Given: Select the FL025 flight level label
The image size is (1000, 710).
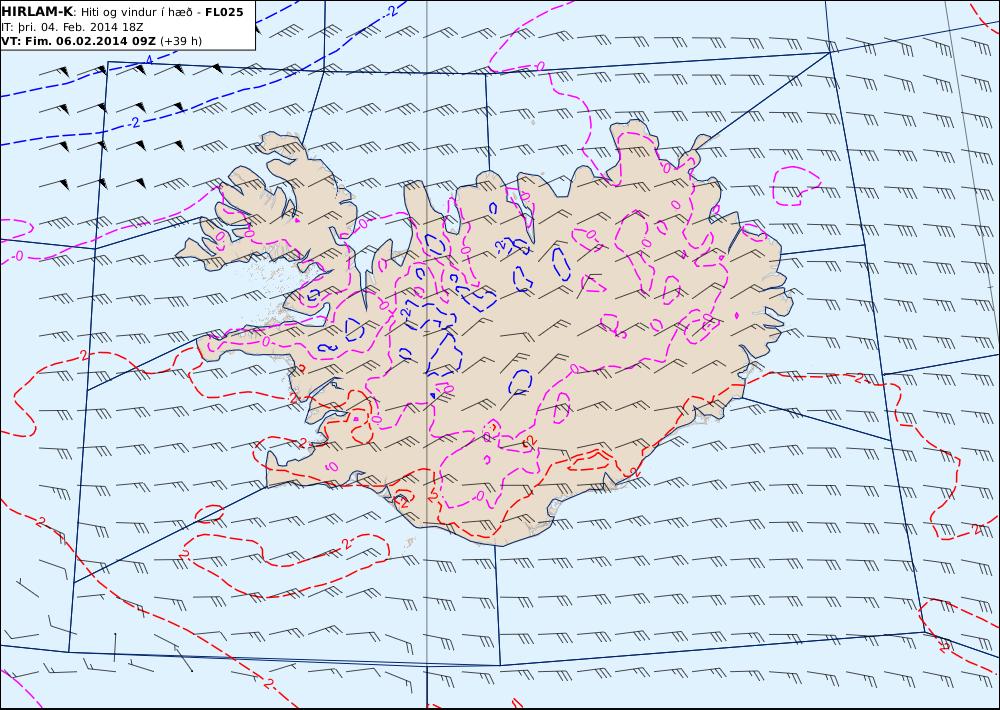Looking at the screenshot, I should click(x=224, y=12).
